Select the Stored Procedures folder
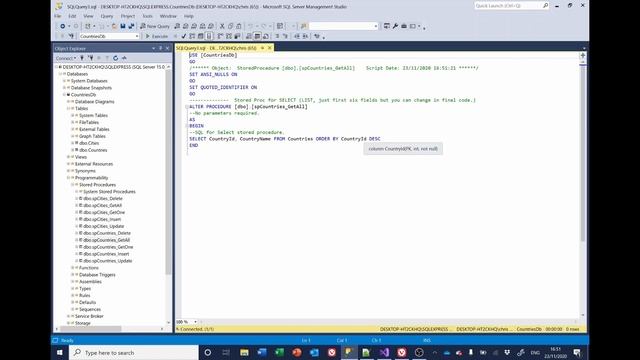The image size is (640, 360). click(97, 185)
